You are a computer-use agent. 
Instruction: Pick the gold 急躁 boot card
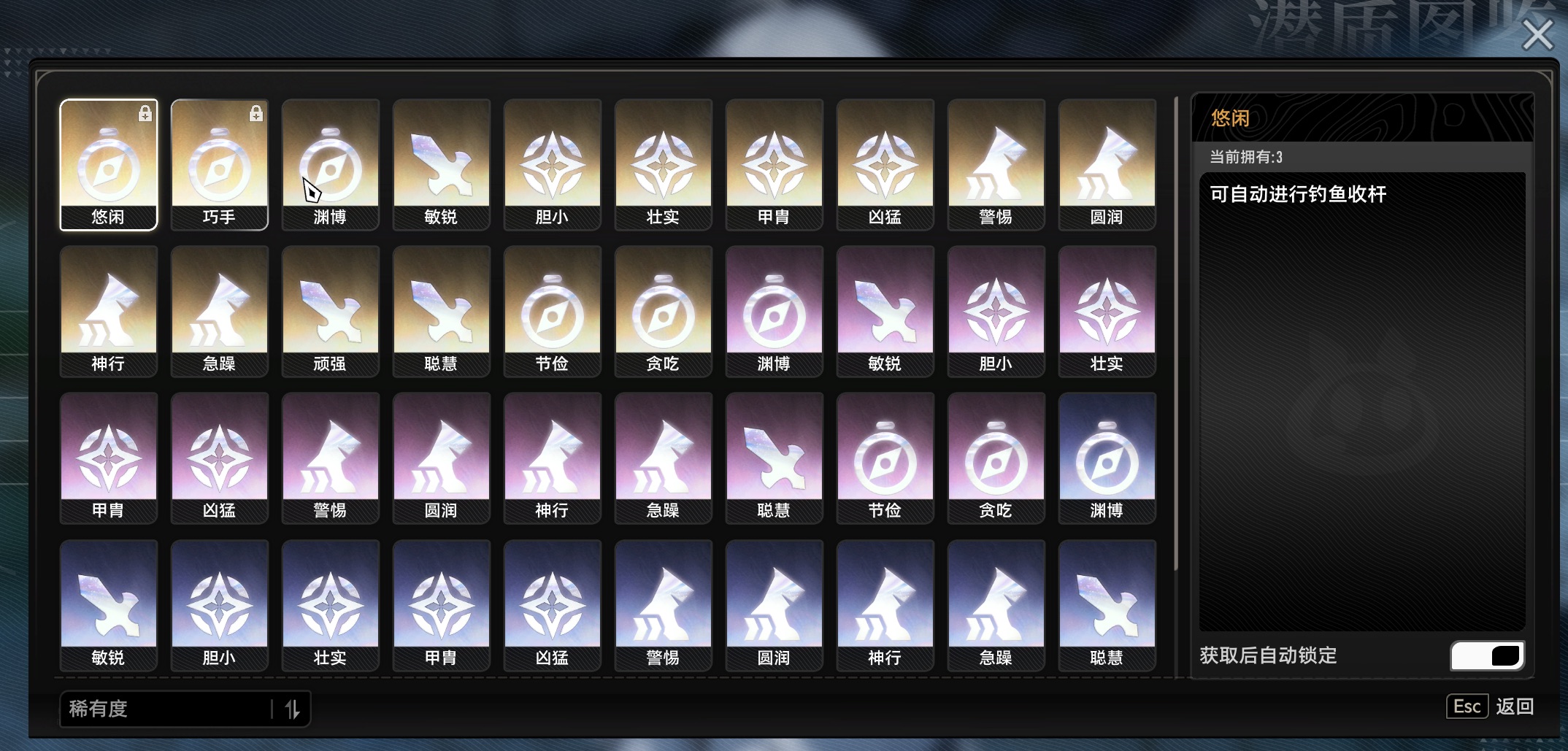coord(219,312)
